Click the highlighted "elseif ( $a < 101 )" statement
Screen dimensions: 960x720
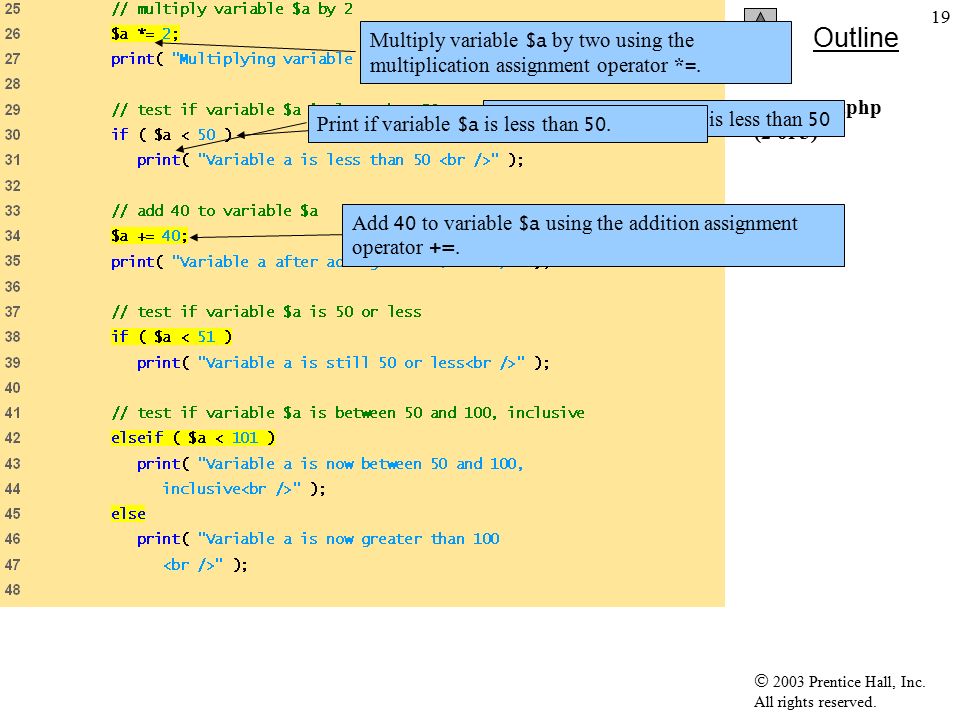(x=193, y=438)
